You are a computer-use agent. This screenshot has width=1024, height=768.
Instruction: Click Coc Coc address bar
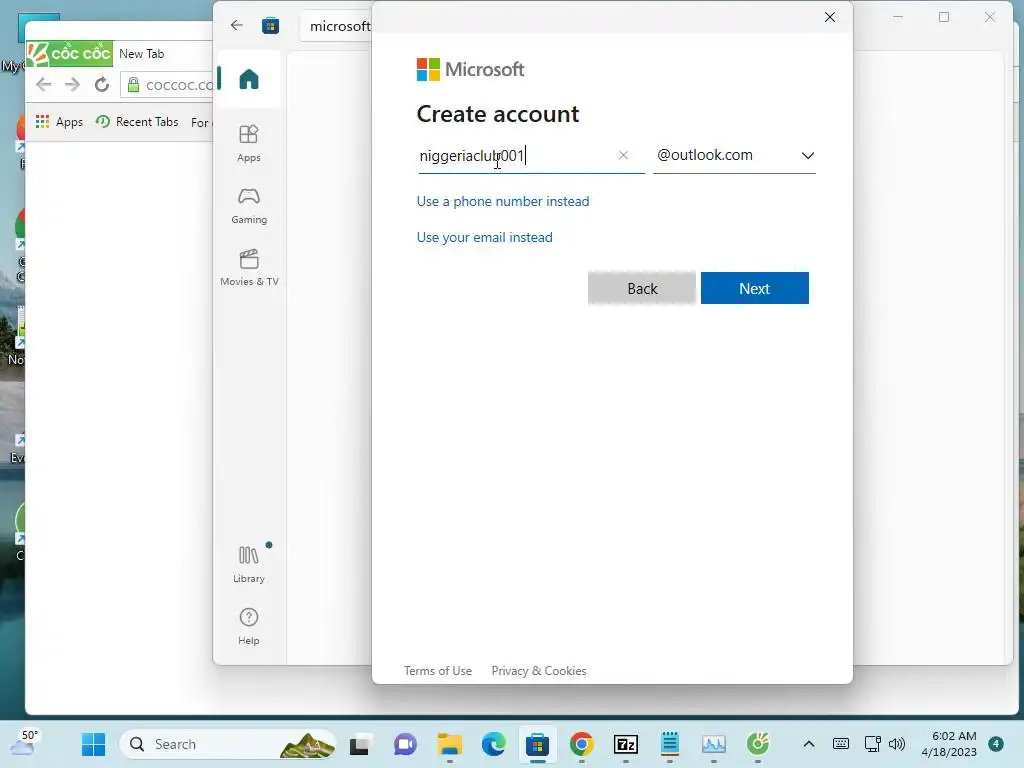pos(167,84)
